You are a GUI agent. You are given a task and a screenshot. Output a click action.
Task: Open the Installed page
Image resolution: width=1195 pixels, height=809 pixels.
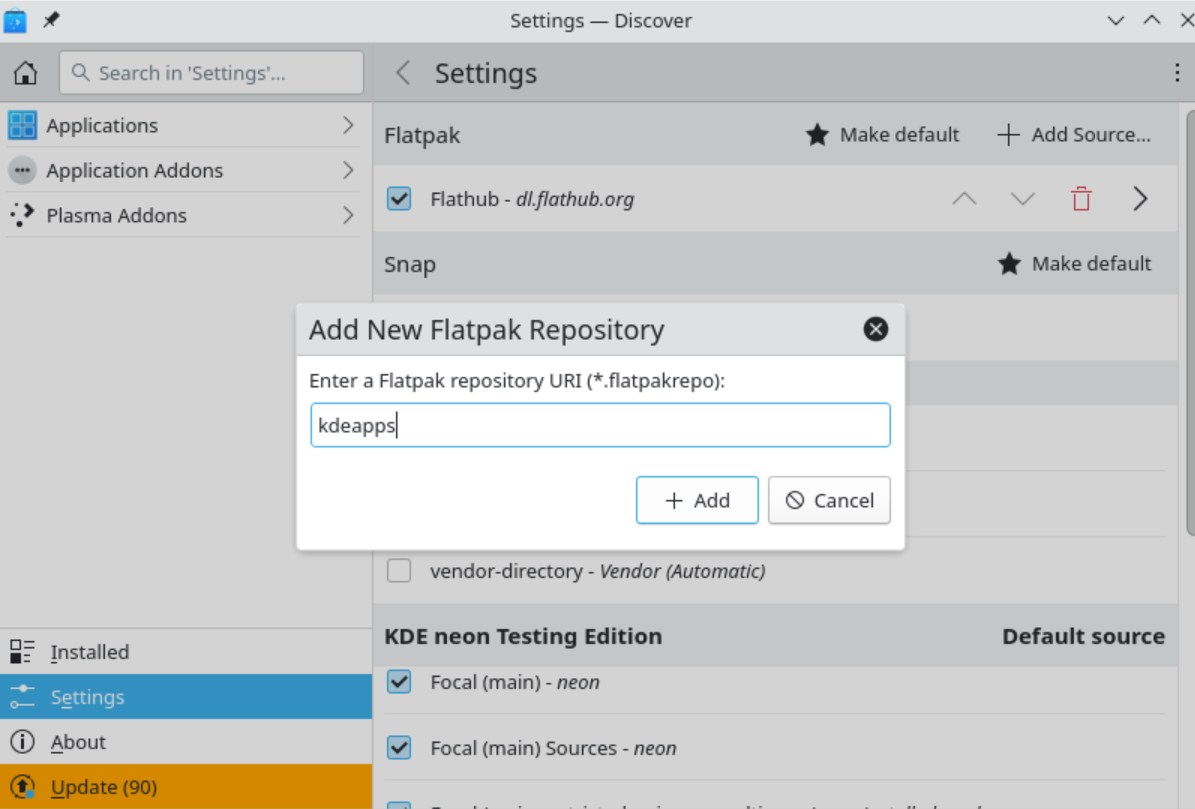point(90,652)
